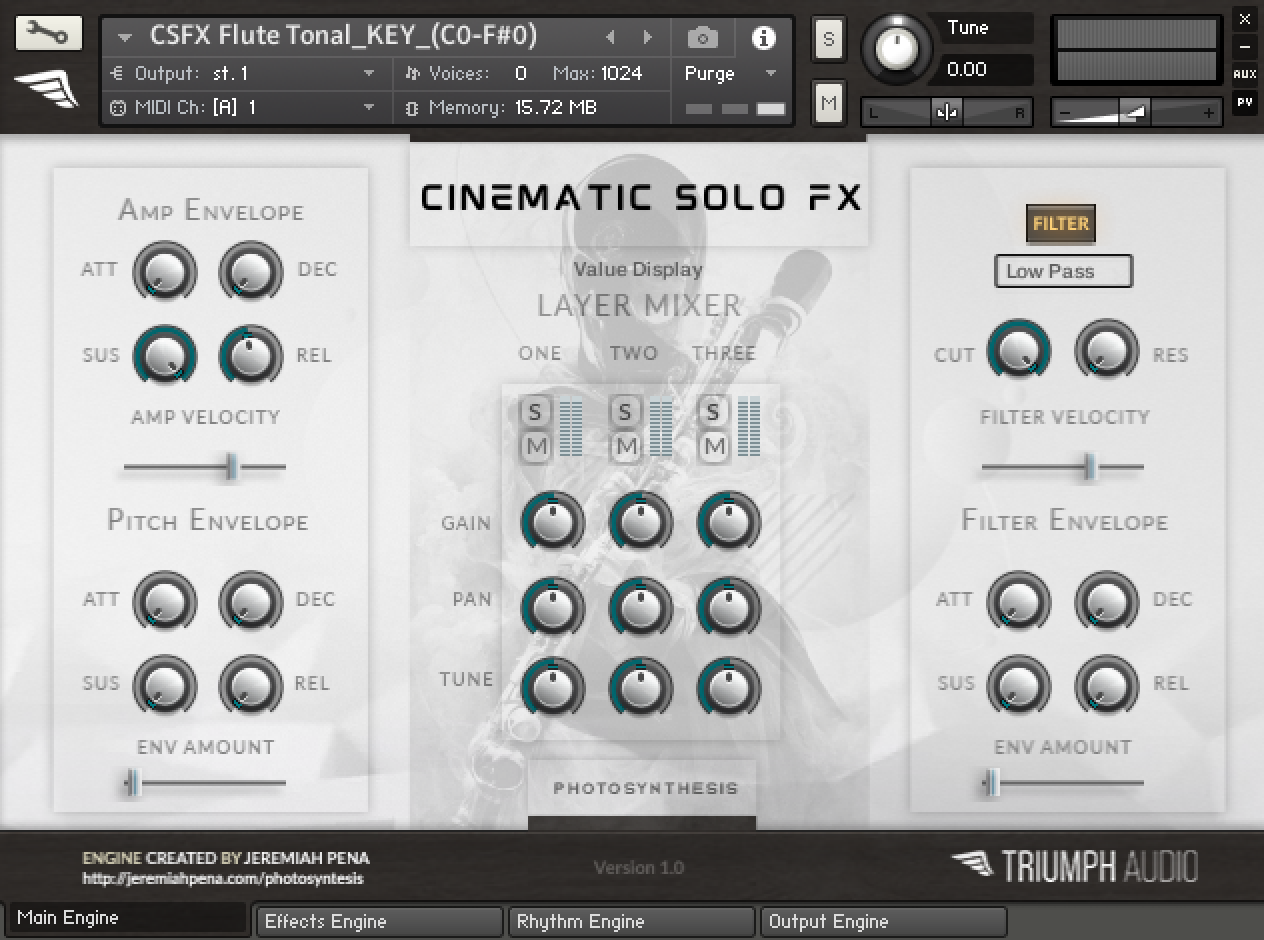This screenshot has height=940, width=1264.
Task: Open the instrument info icon
Action: 763,38
